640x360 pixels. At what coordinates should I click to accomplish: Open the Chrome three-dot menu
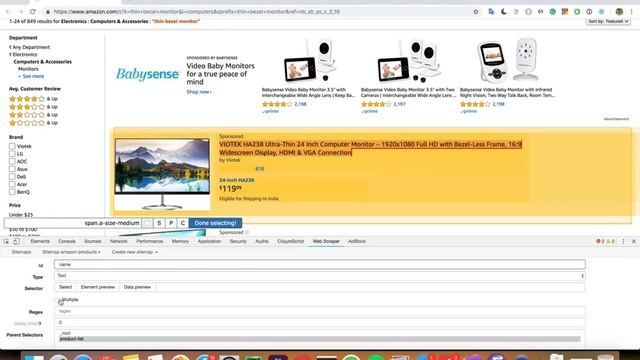pyautogui.click(x=631, y=12)
